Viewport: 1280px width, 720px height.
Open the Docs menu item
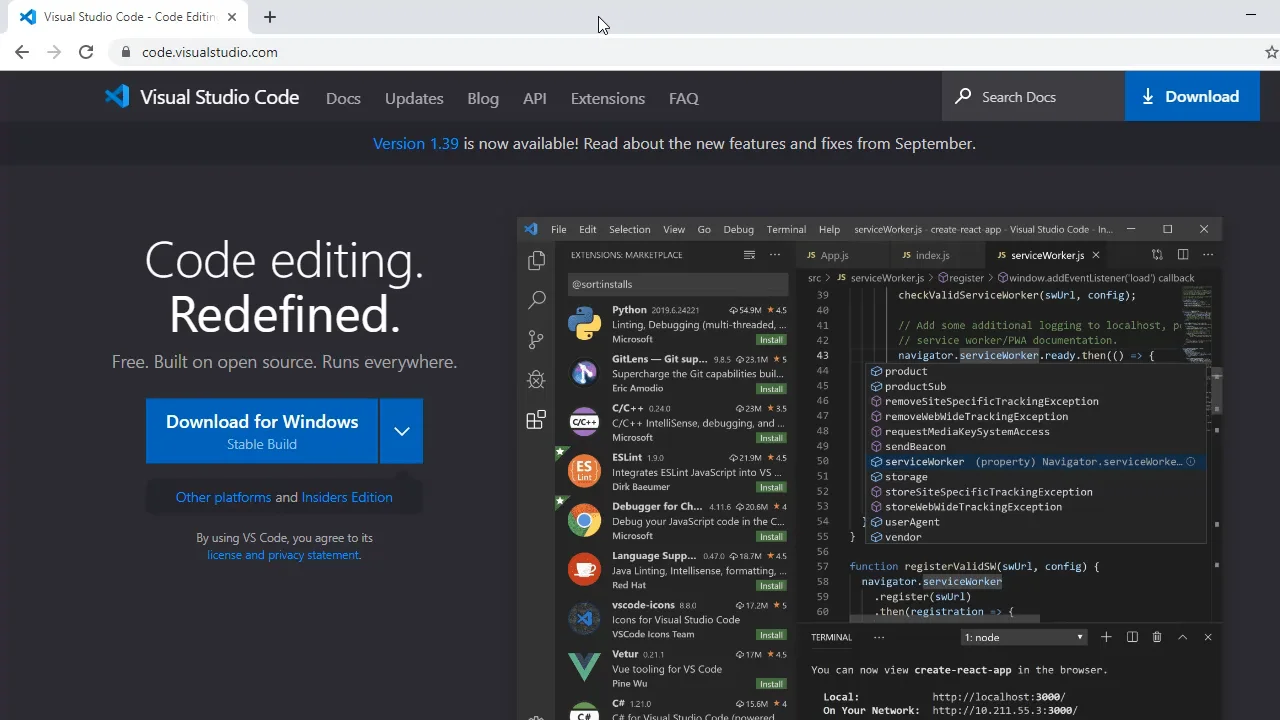tap(343, 98)
